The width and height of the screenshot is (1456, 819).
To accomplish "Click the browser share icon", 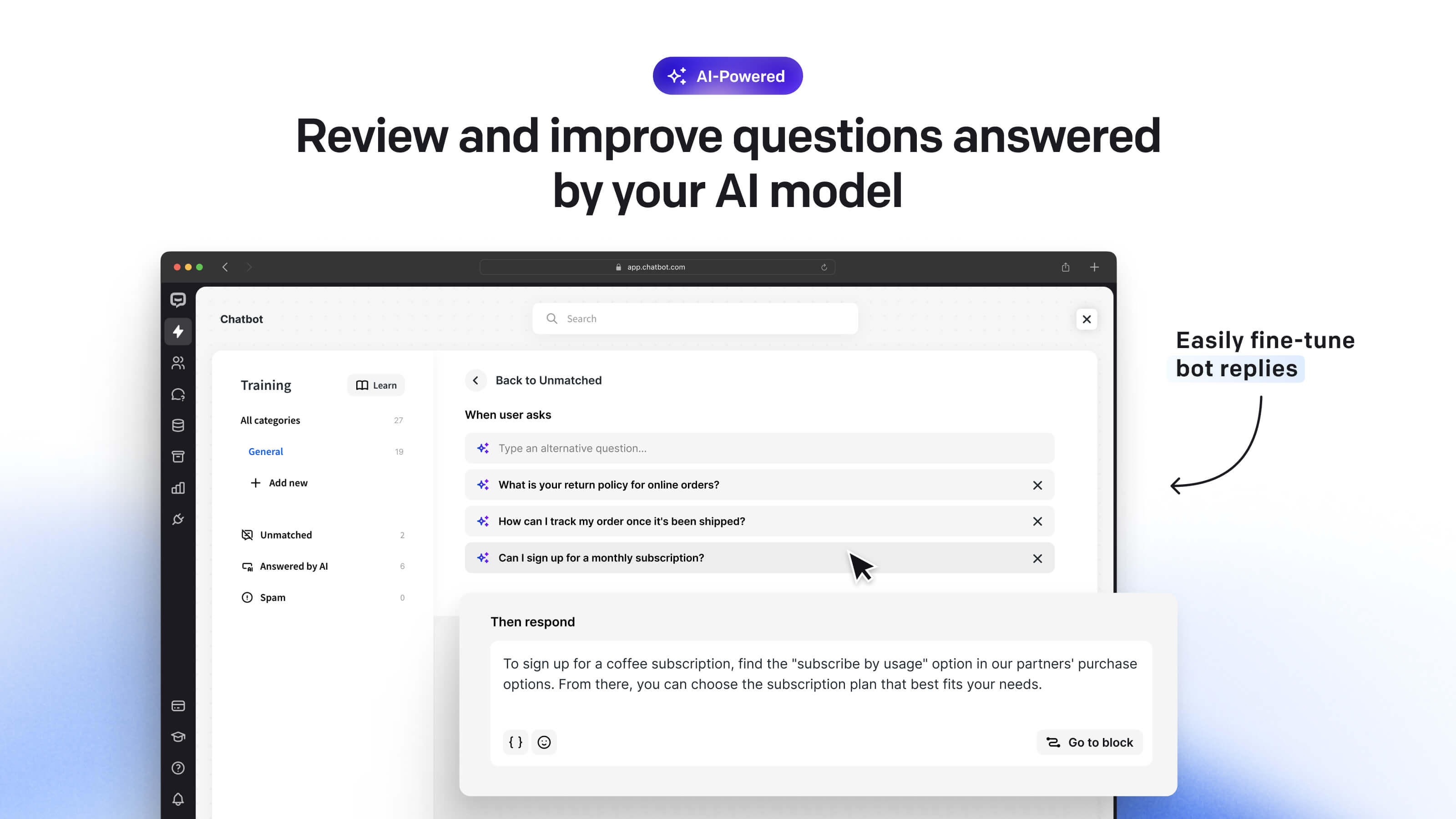I will pos(1066,267).
